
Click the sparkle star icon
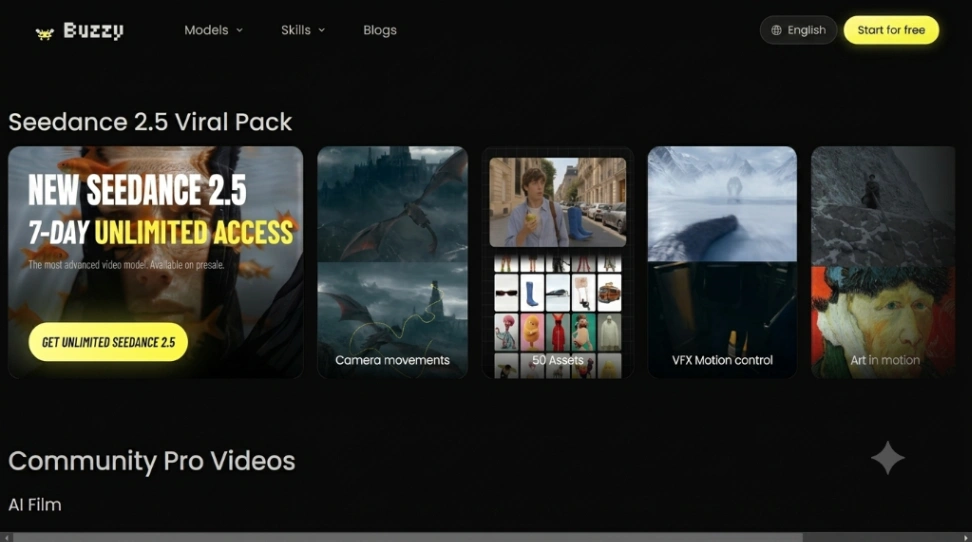click(x=888, y=458)
